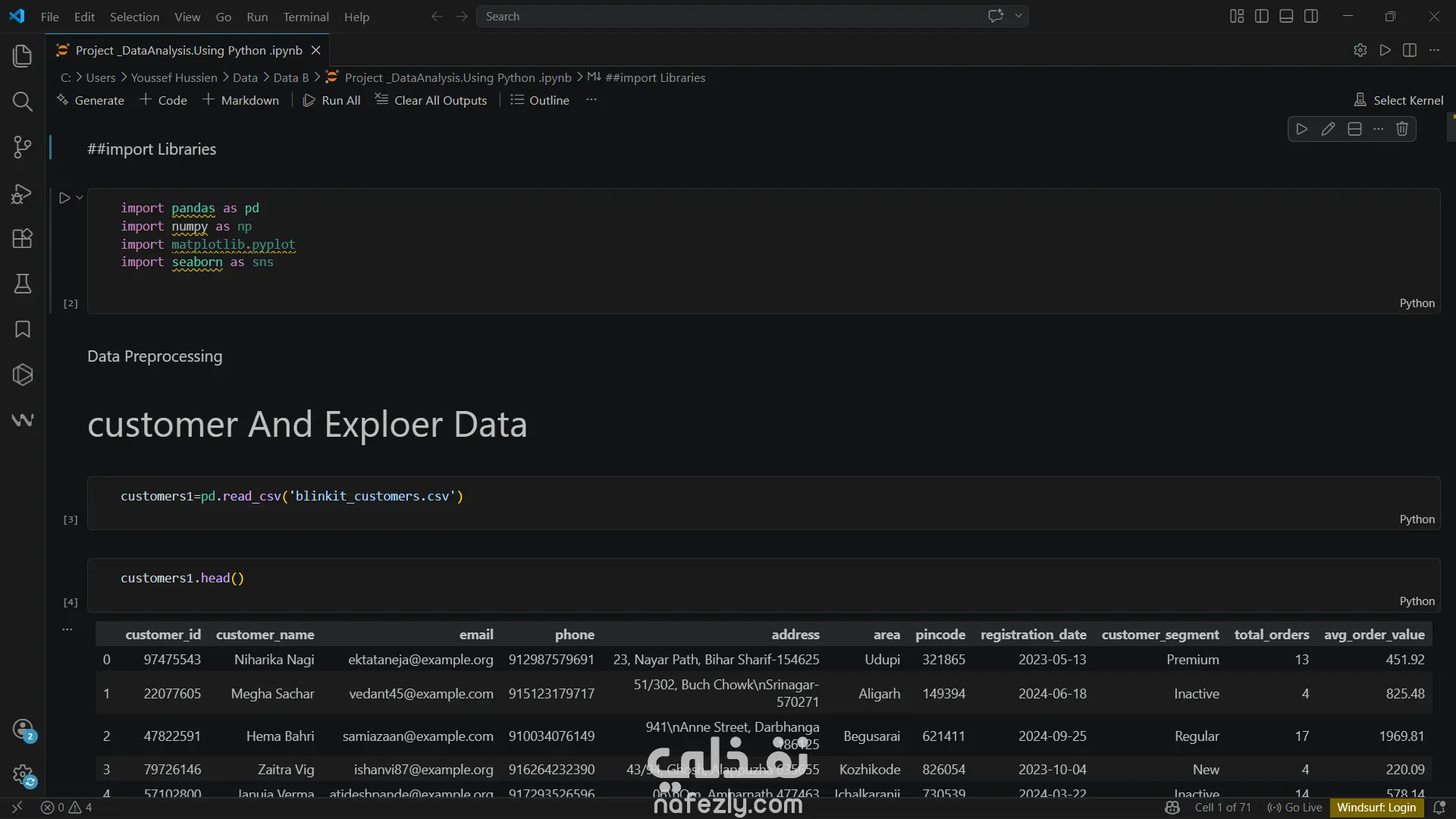
Task: Open the notebook Outline
Action: tap(540, 100)
